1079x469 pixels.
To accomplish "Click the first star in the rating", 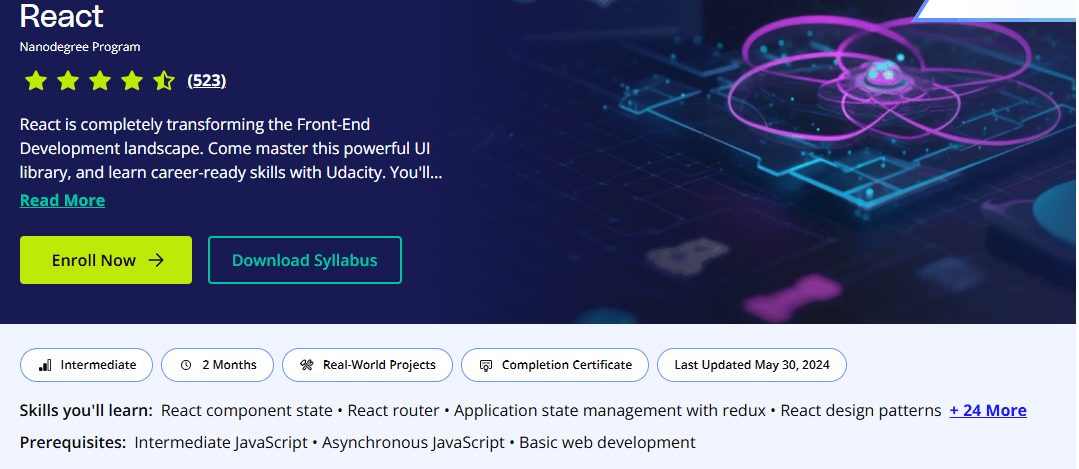I will (x=36, y=81).
